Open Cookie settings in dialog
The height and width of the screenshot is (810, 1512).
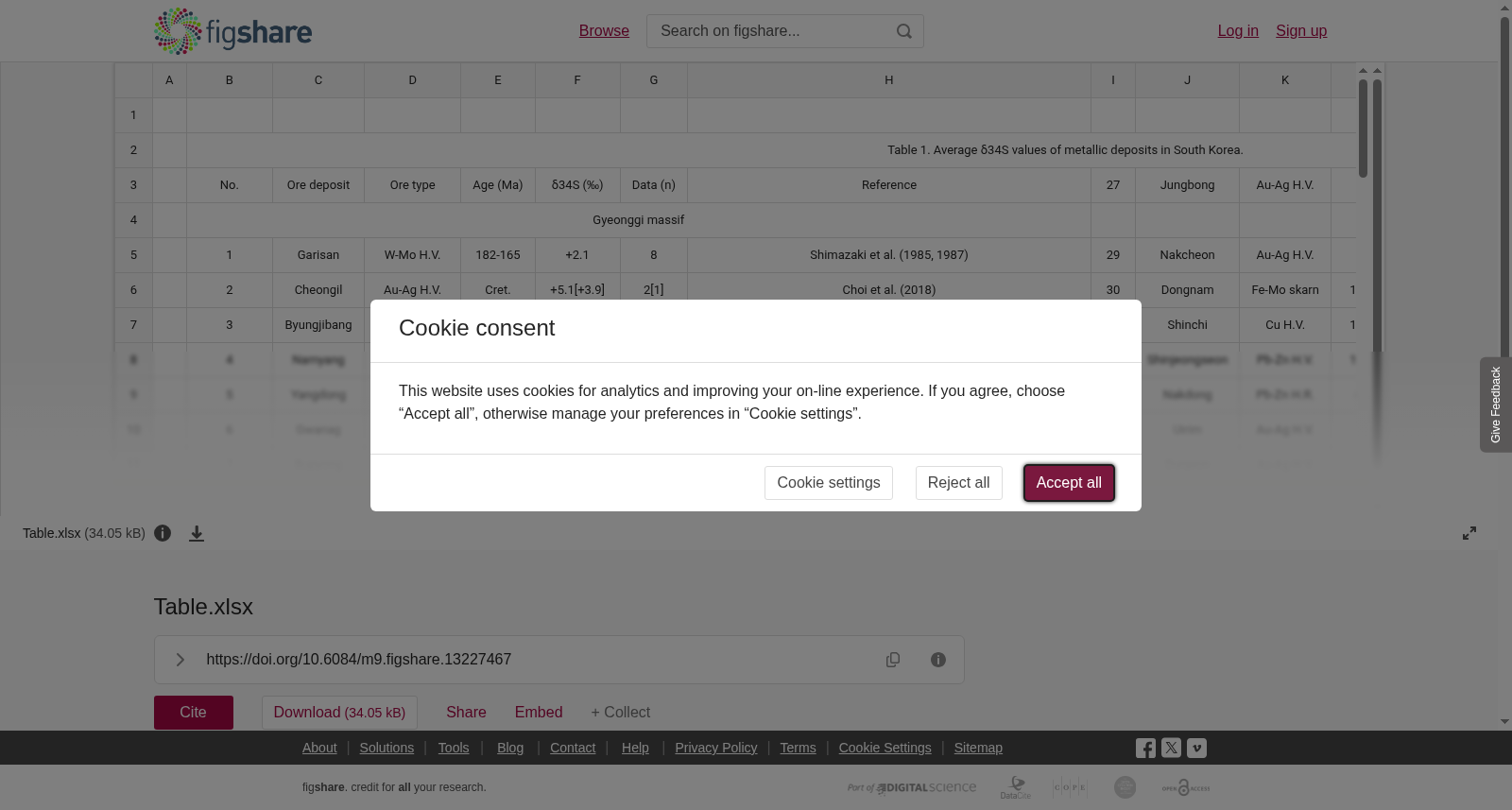click(829, 483)
